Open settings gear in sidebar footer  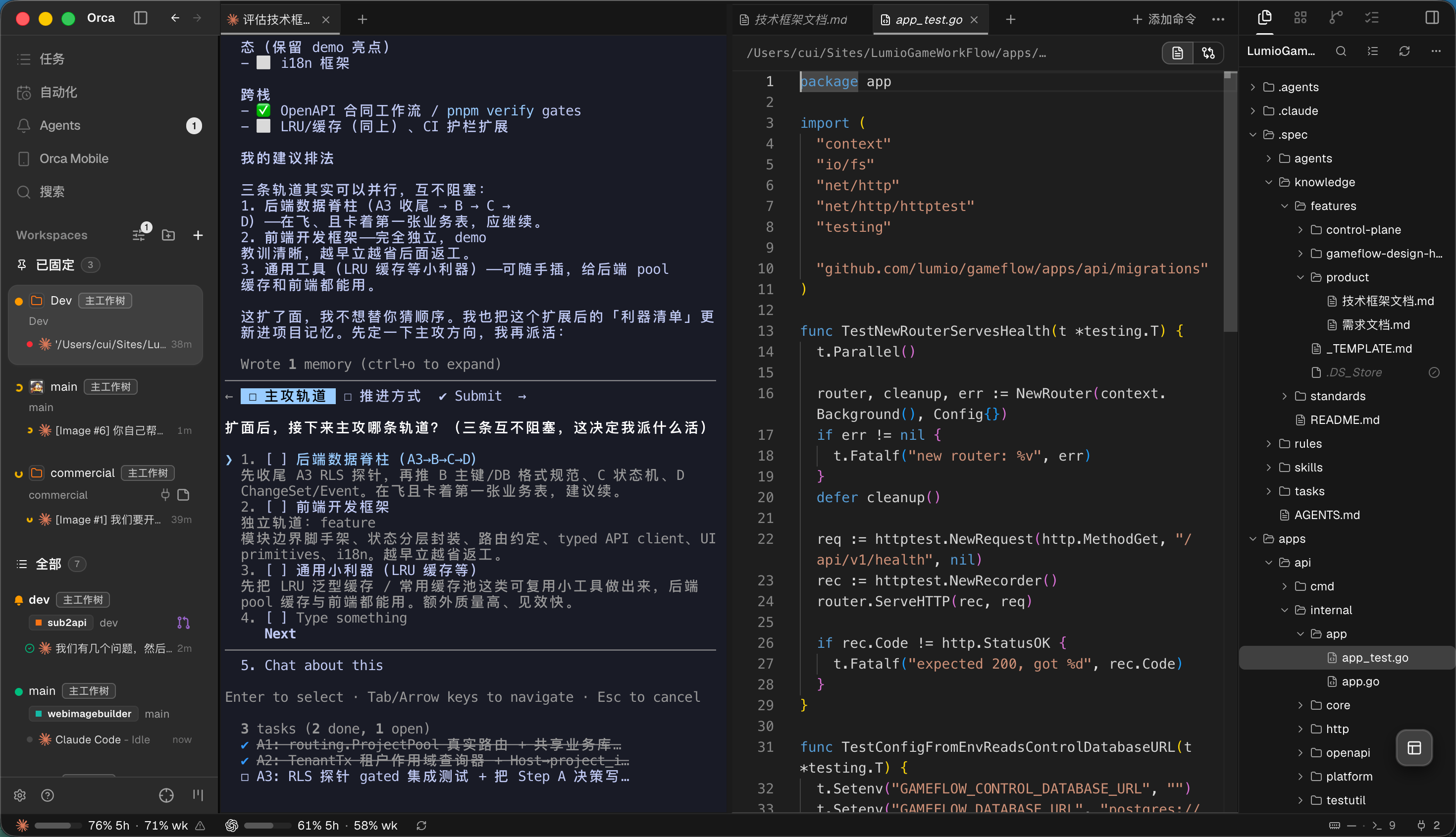(x=20, y=795)
